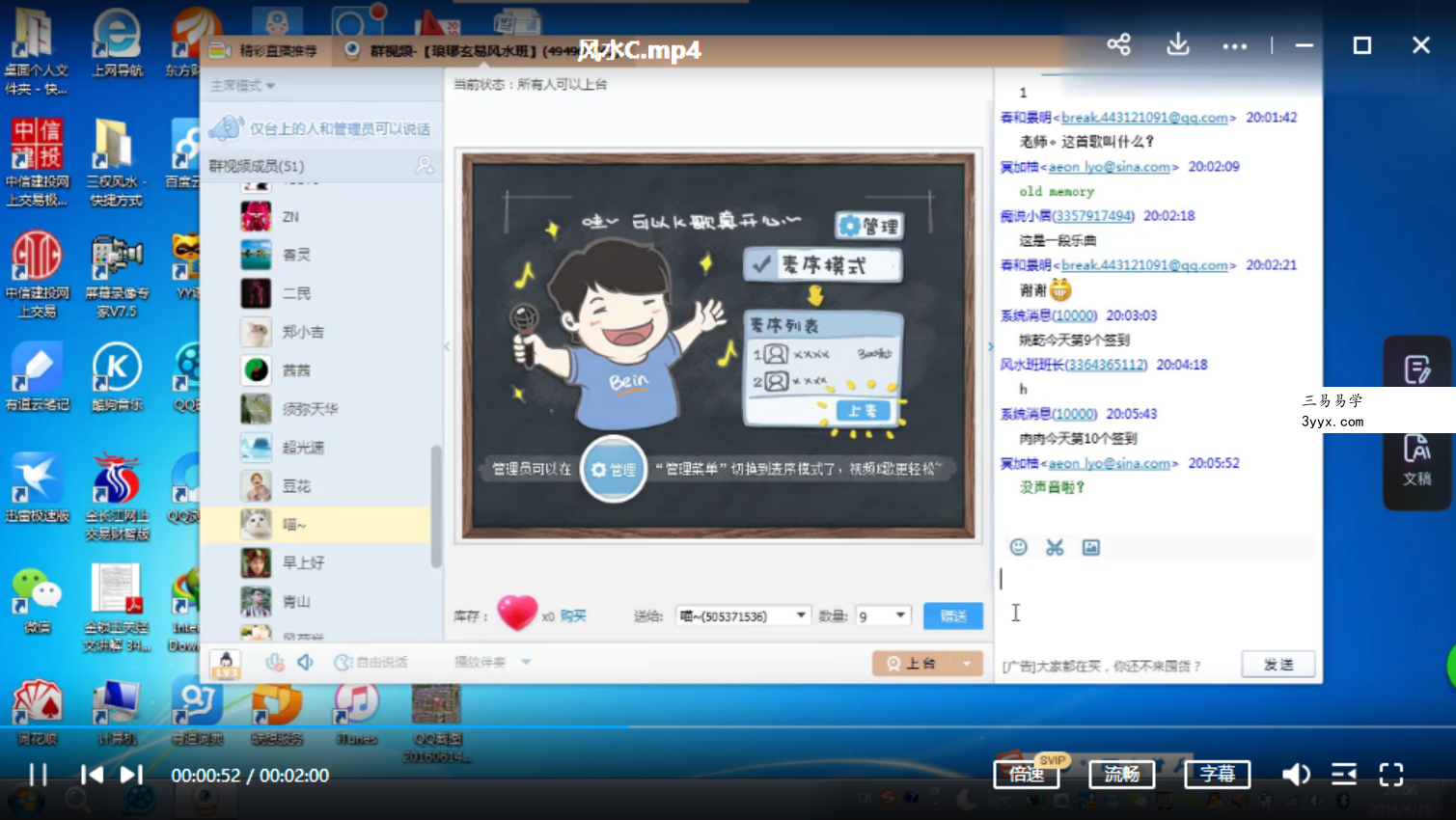Focus the chat message input area
Viewport: 1456px width, 820px height.
pyautogui.click(x=1156, y=603)
